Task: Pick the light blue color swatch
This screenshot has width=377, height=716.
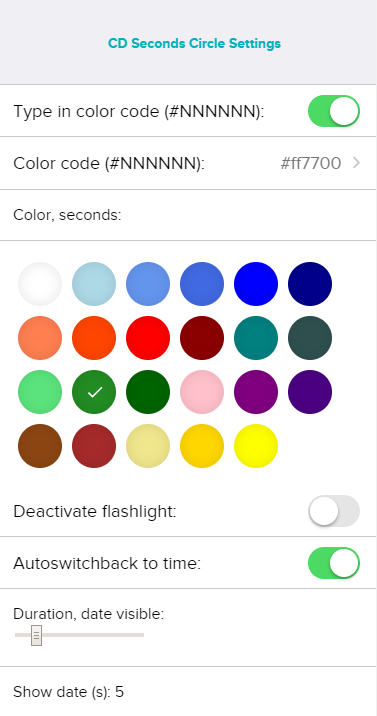Action: point(94,284)
